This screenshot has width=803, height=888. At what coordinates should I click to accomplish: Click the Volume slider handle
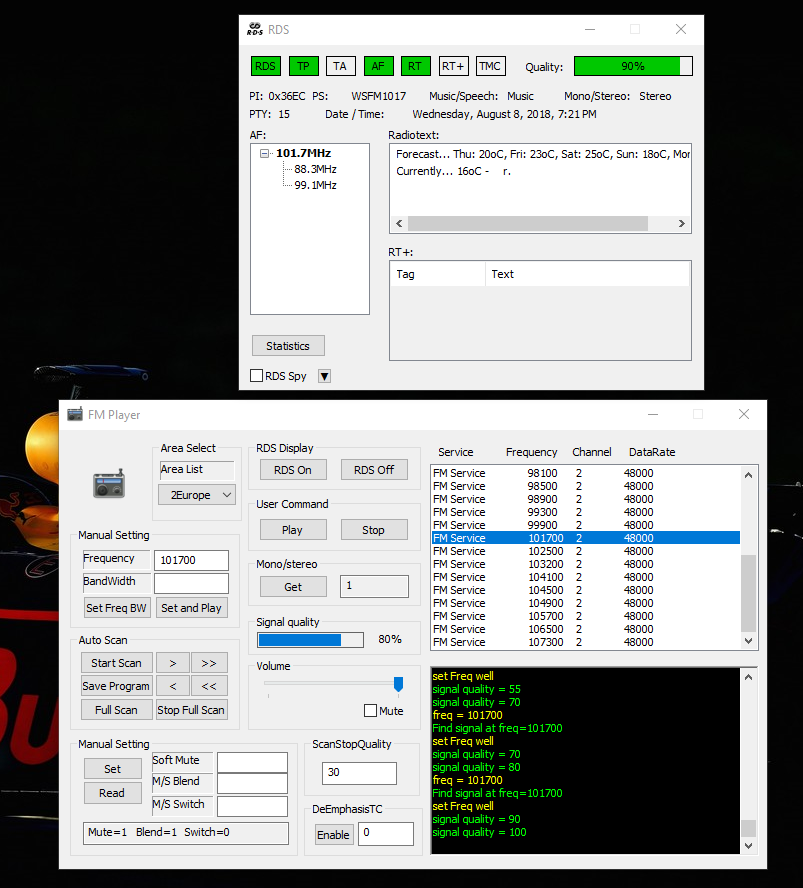(x=398, y=684)
